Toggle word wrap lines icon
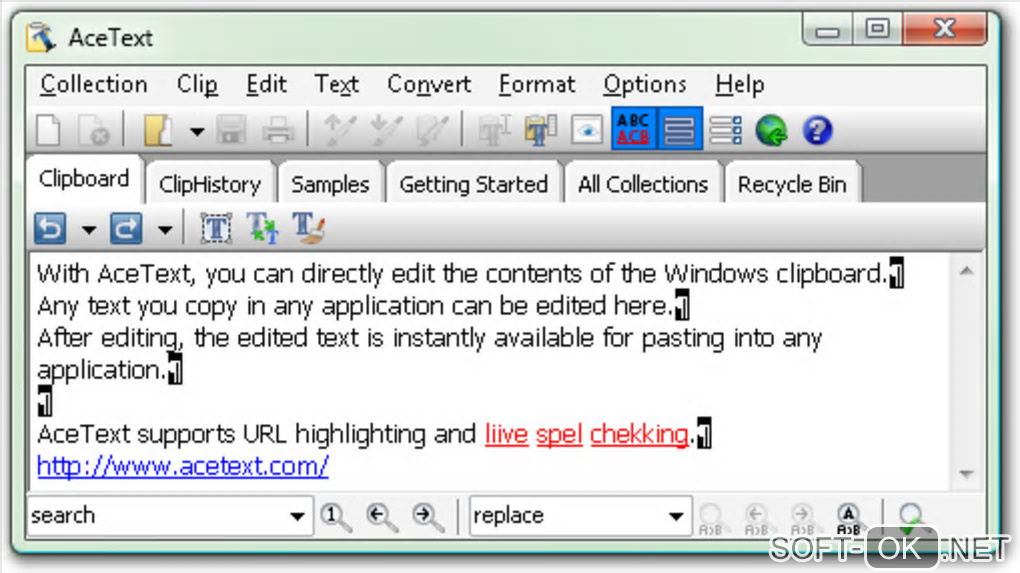This screenshot has height=573, width=1020. tap(680, 129)
